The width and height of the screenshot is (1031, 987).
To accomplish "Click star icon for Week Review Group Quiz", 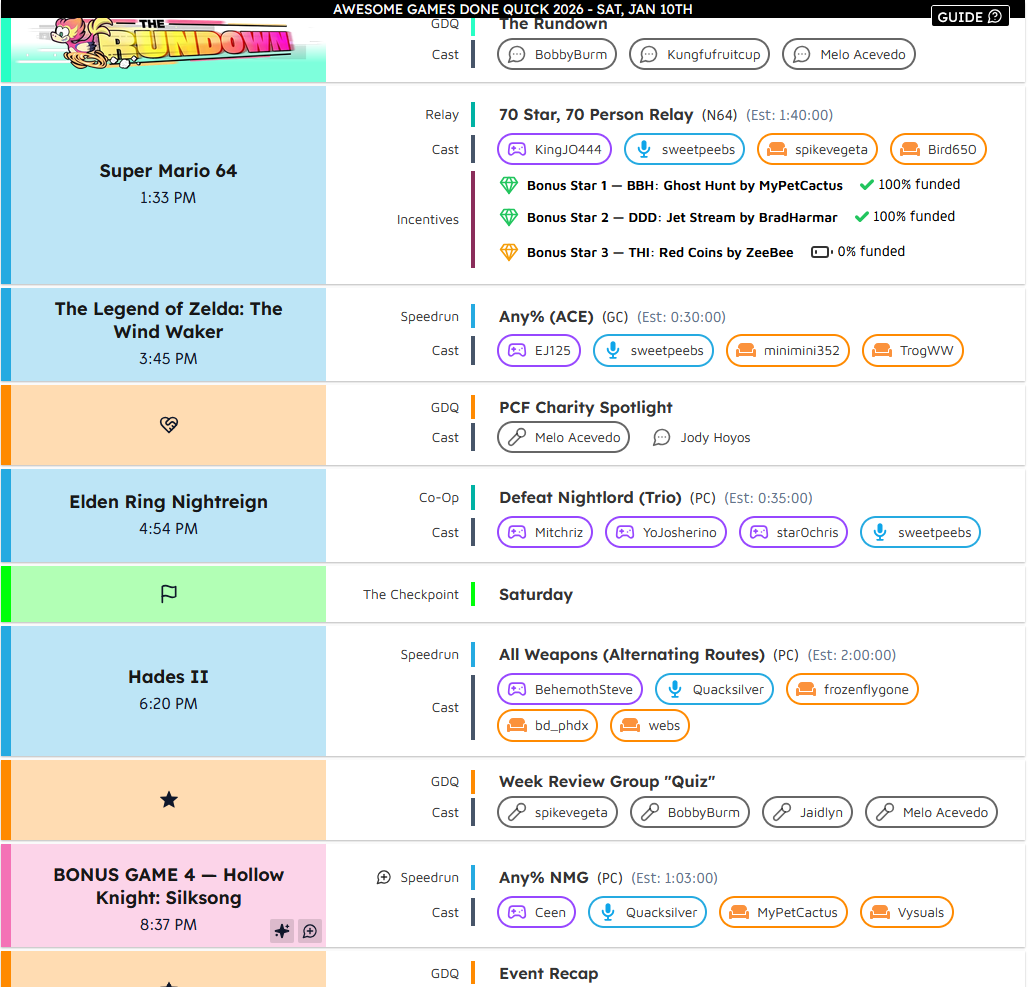I will (x=169, y=800).
